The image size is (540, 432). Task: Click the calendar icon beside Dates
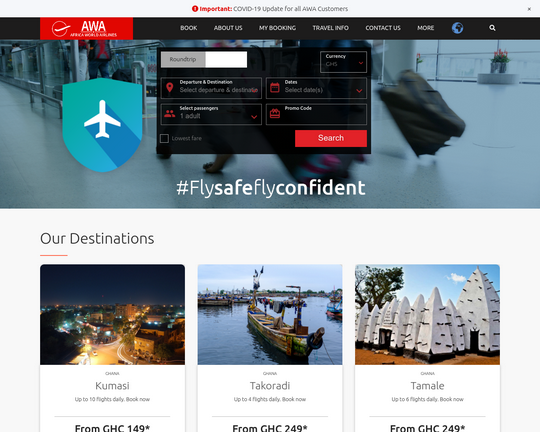[x=275, y=88]
